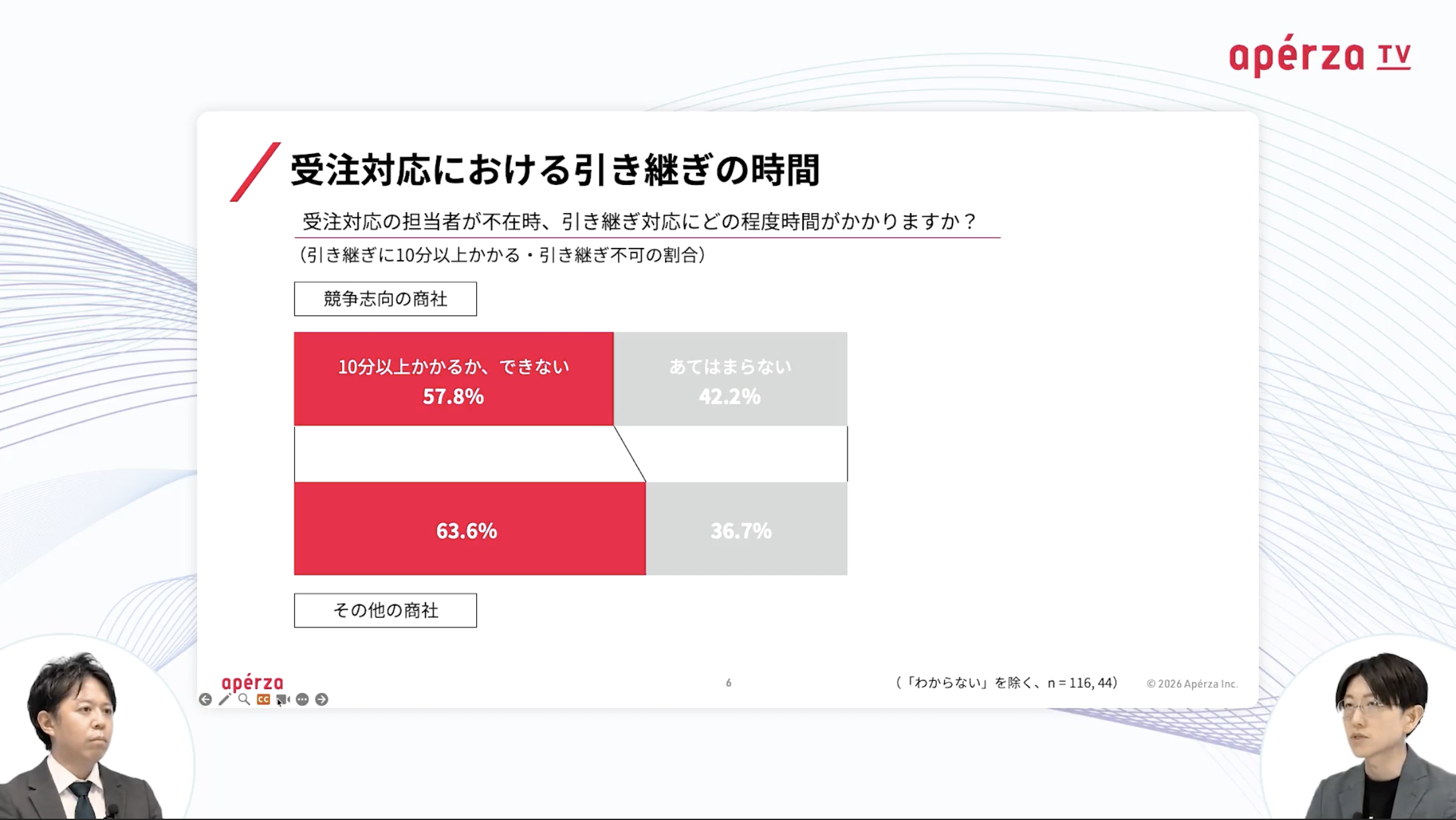Toggle the camera video icon
1456x820 pixels.
(283, 699)
